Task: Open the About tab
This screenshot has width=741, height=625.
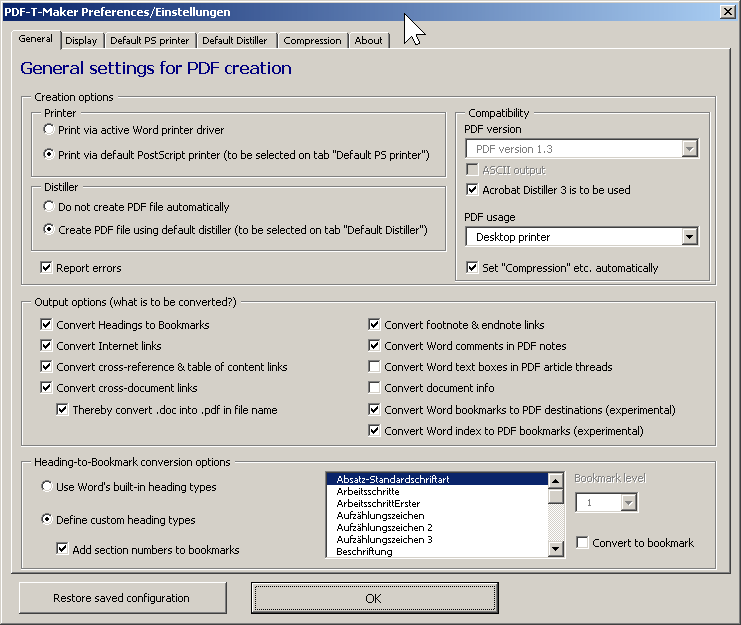Action: pos(368,41)
